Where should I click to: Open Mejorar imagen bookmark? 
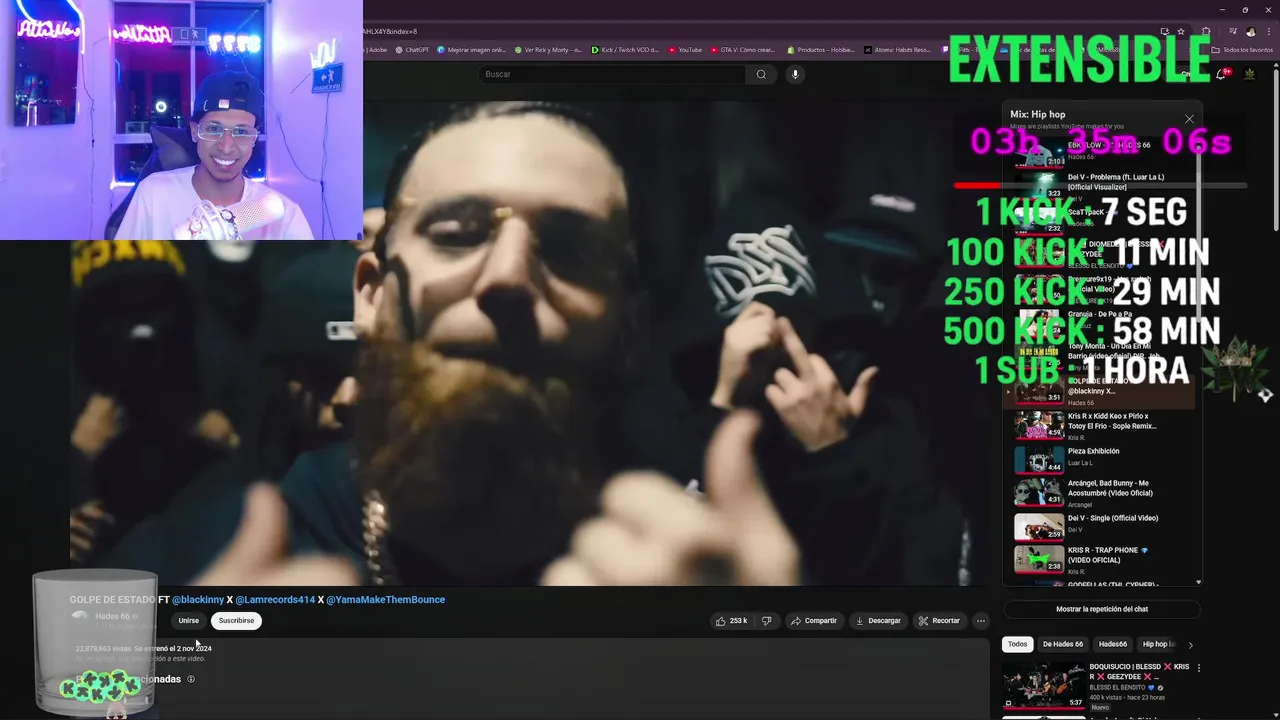473,49
